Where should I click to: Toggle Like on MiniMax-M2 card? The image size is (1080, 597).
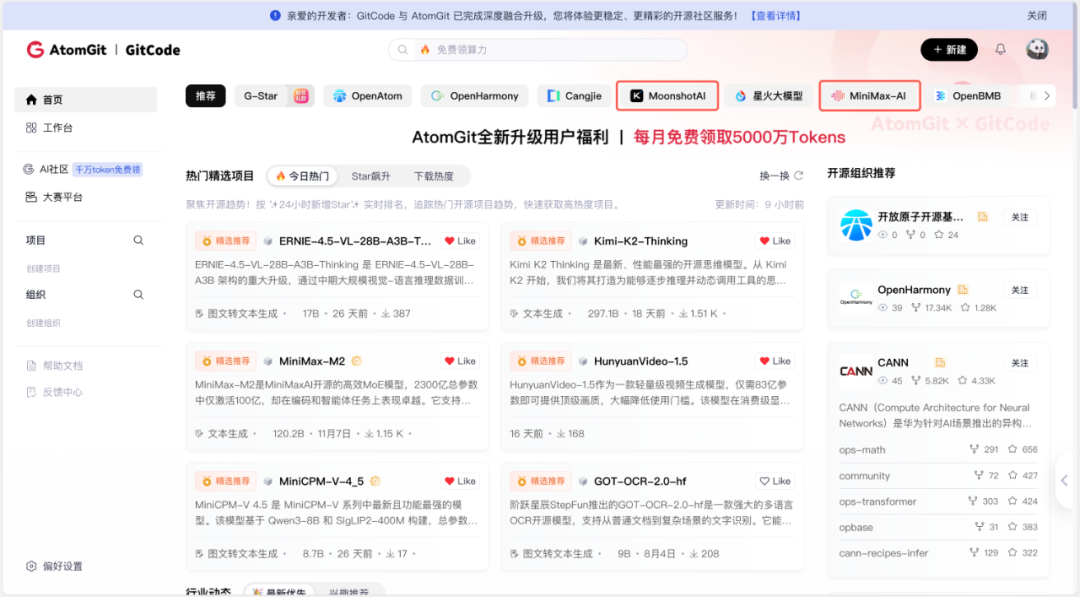click(460, 361)
